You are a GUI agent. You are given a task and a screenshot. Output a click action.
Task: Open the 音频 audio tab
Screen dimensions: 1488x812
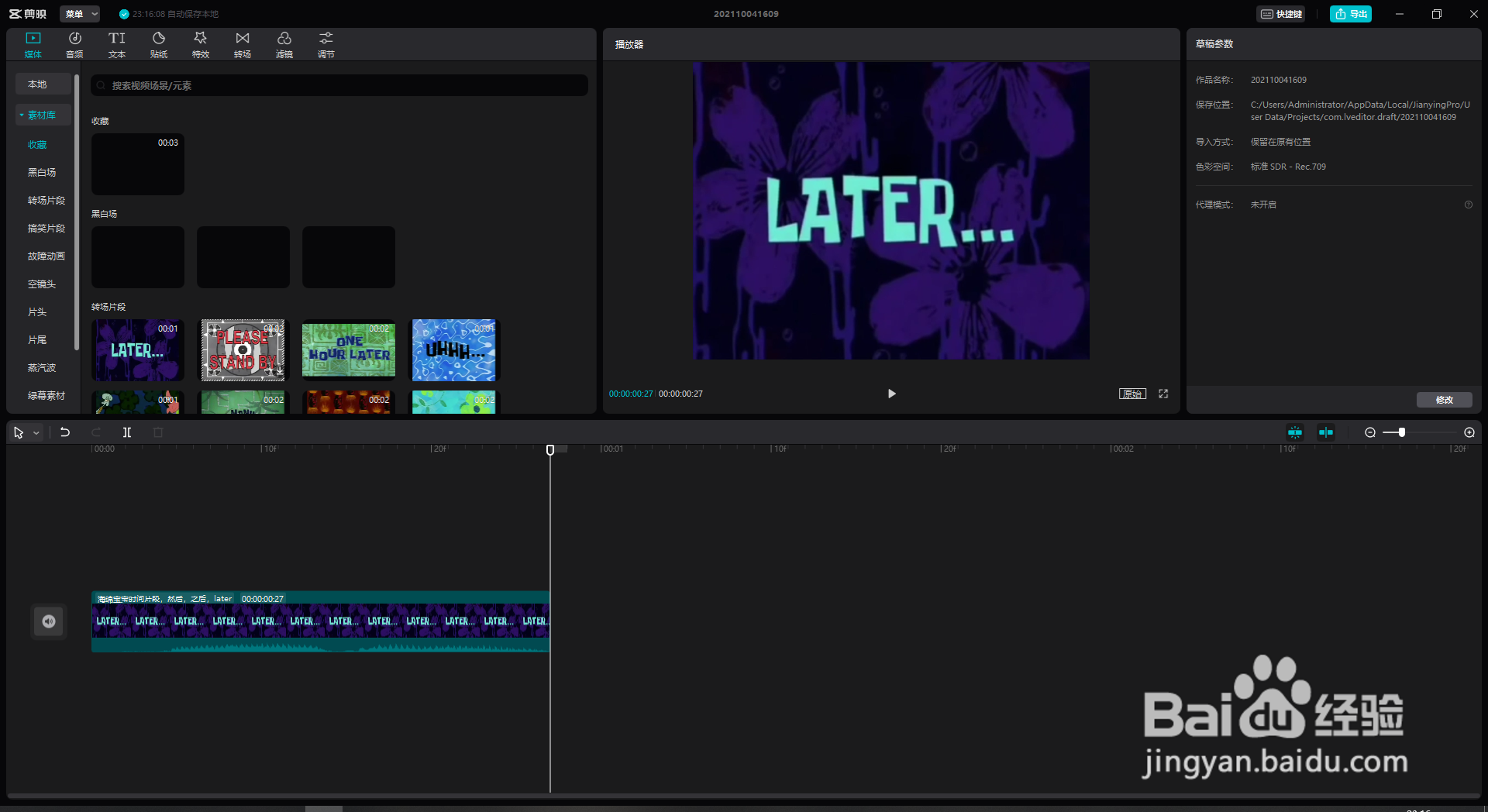[75, 45]
